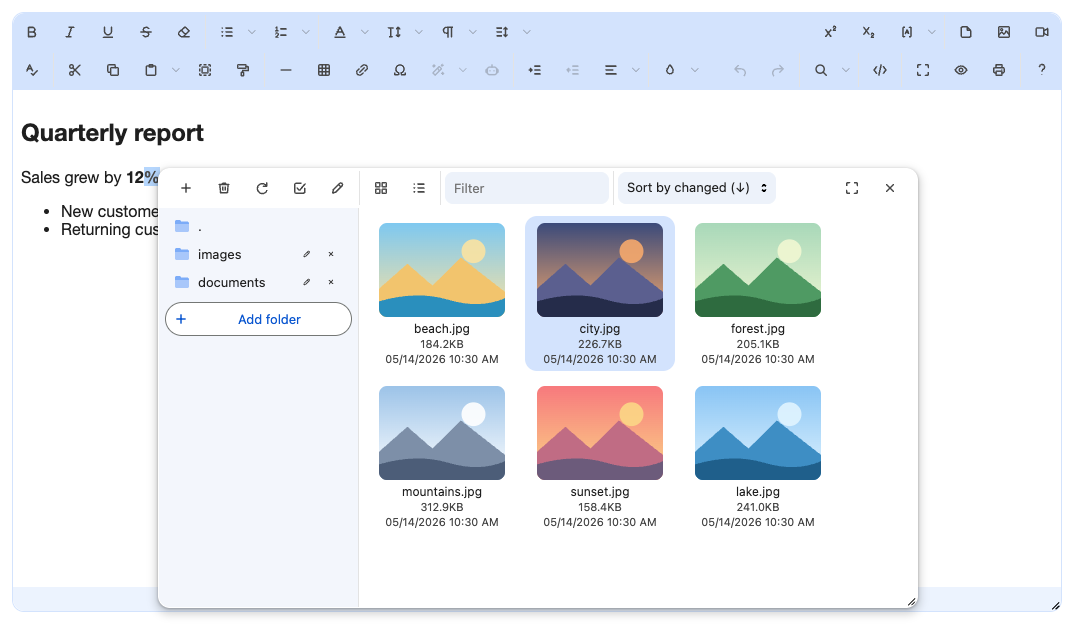Toggle the spellcheck tool
This screenshot has height=624, width=1074.
tap(32, 70)
